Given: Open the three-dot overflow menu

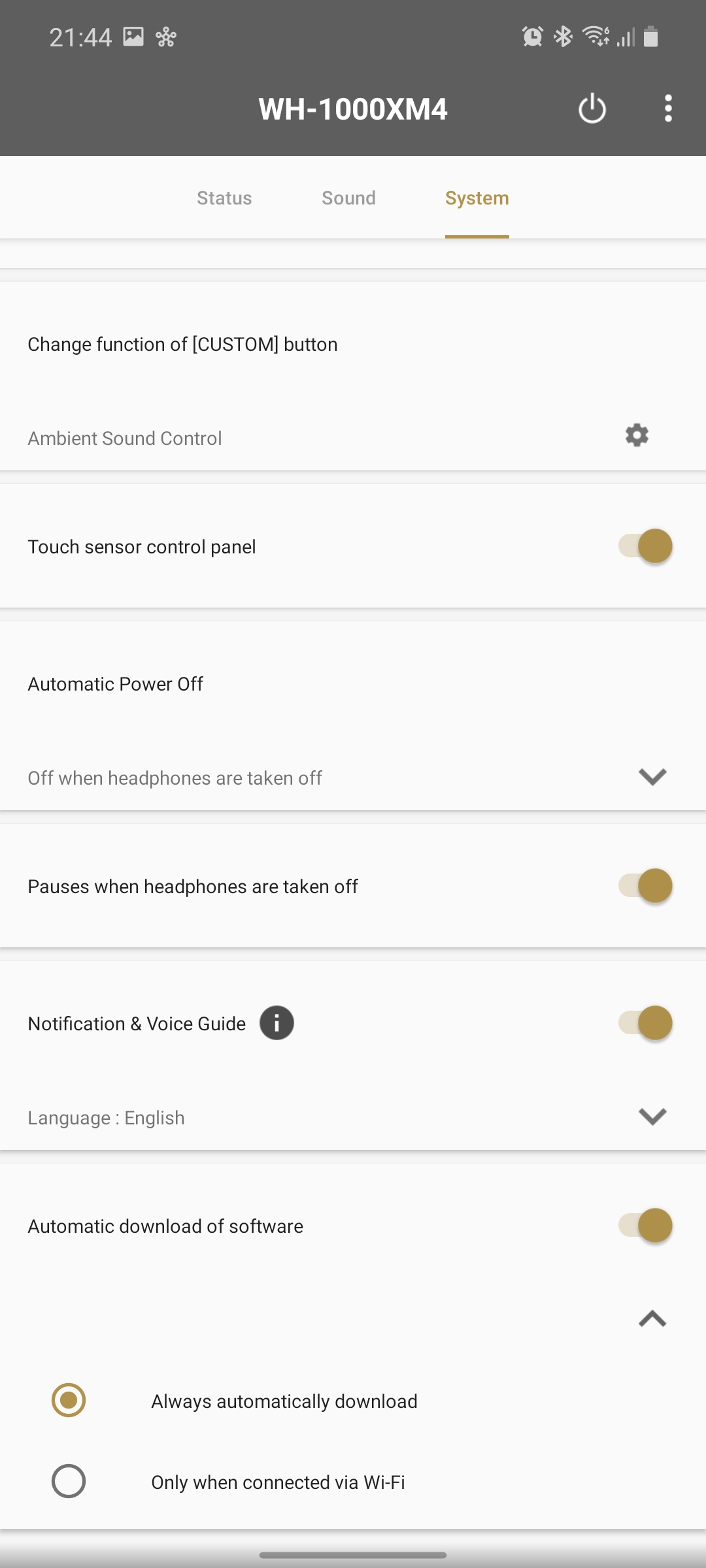Looking at the screenshot, I should point(667,108).
